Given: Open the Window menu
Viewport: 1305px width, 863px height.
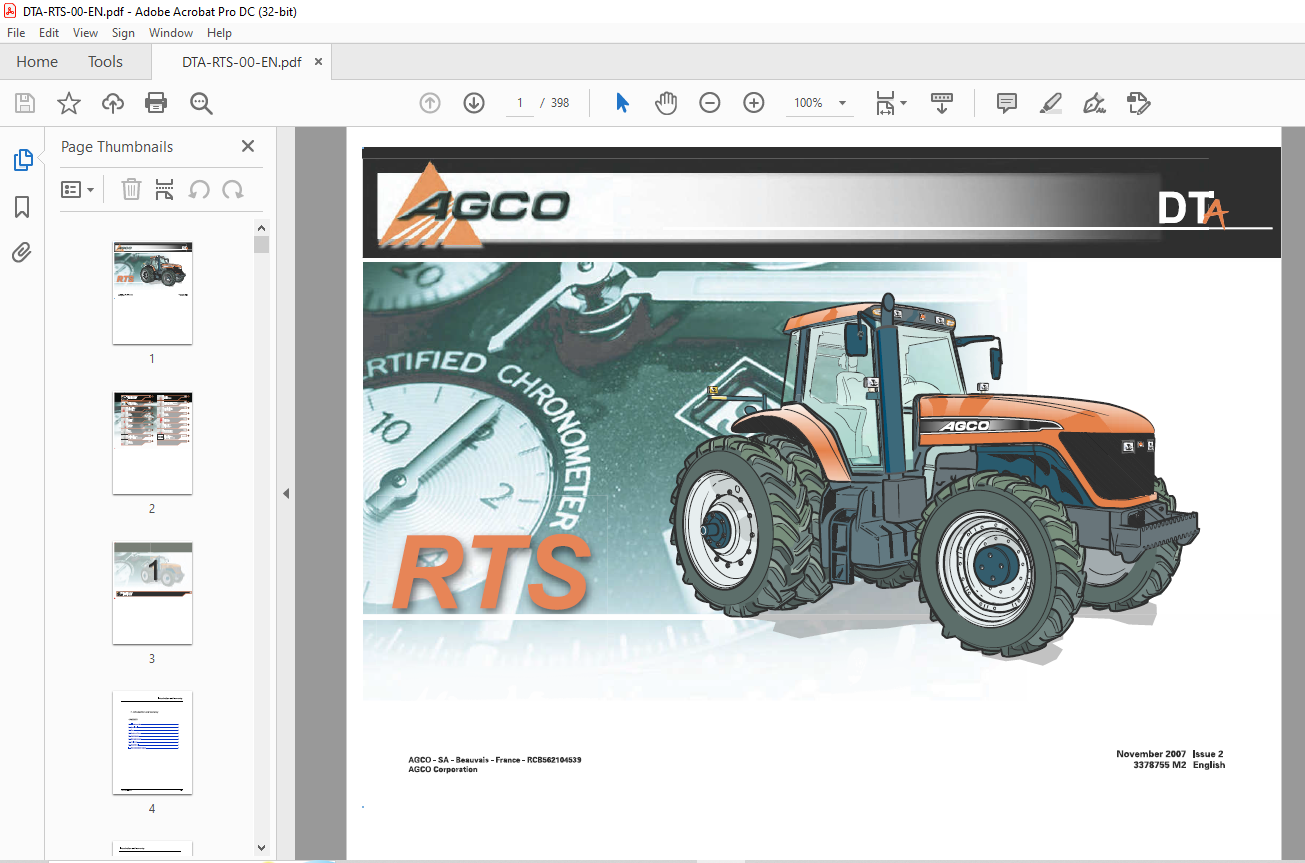Looking at the screenshot, I should coord(171,33).
